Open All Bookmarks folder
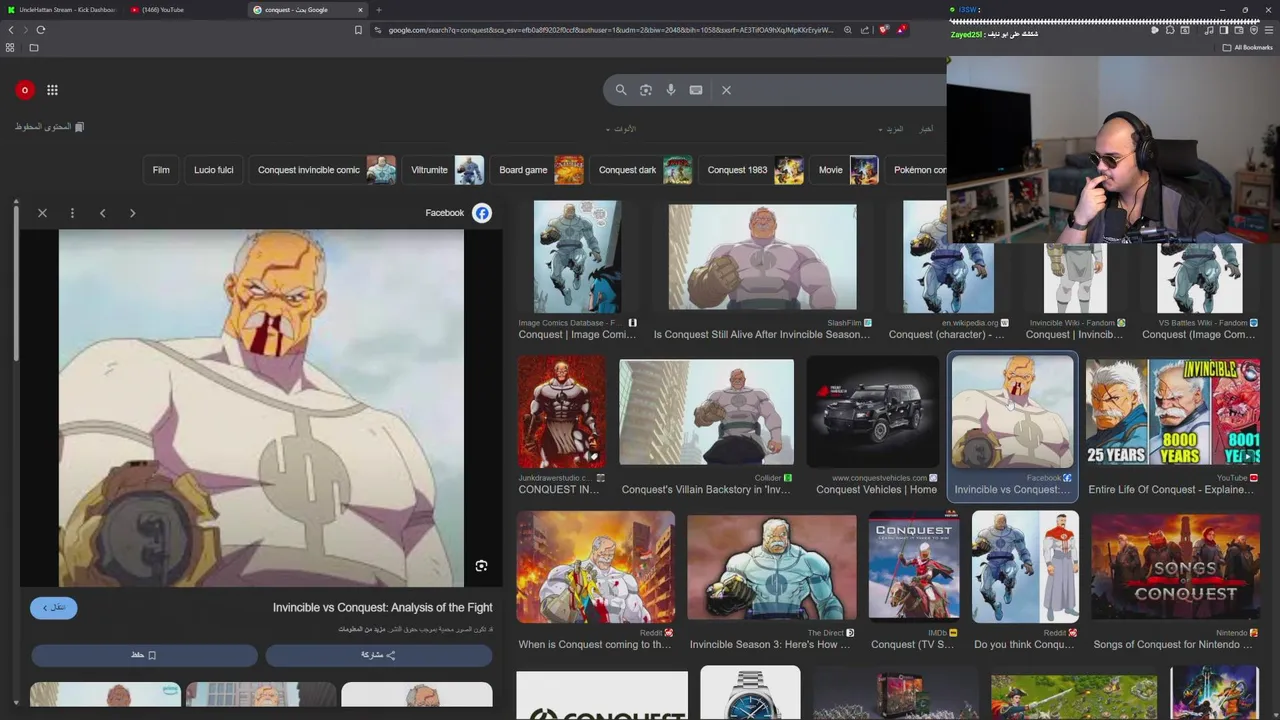 pos(1248,47)
